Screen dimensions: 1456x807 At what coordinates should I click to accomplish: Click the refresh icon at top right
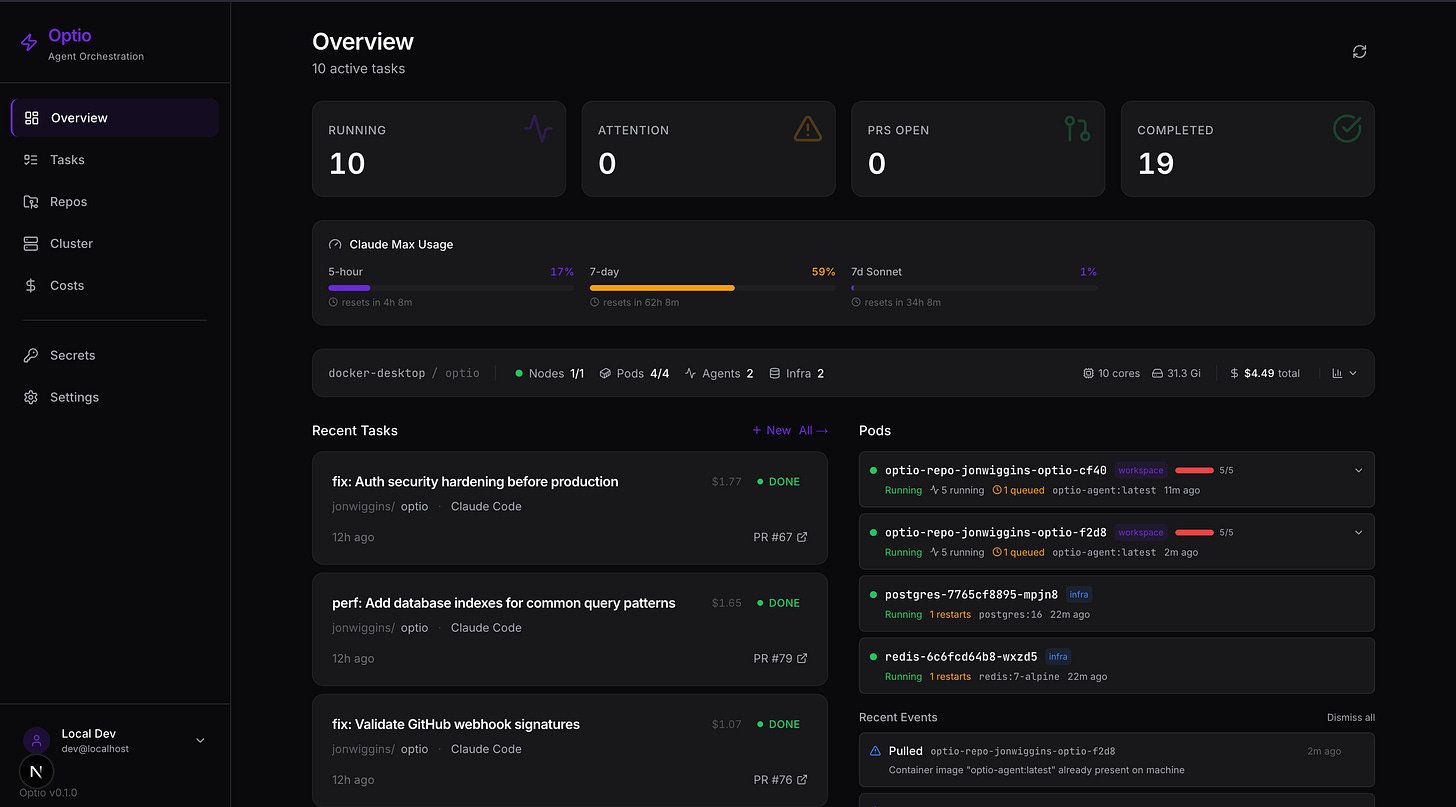[x=1359, y=51]
